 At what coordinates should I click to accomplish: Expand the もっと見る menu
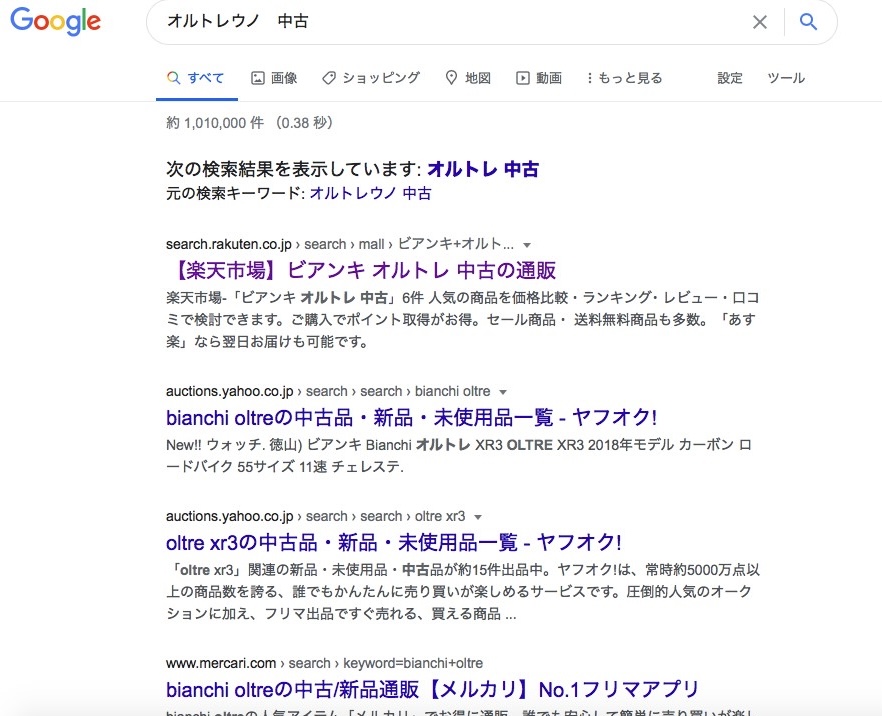click(625, 78)
